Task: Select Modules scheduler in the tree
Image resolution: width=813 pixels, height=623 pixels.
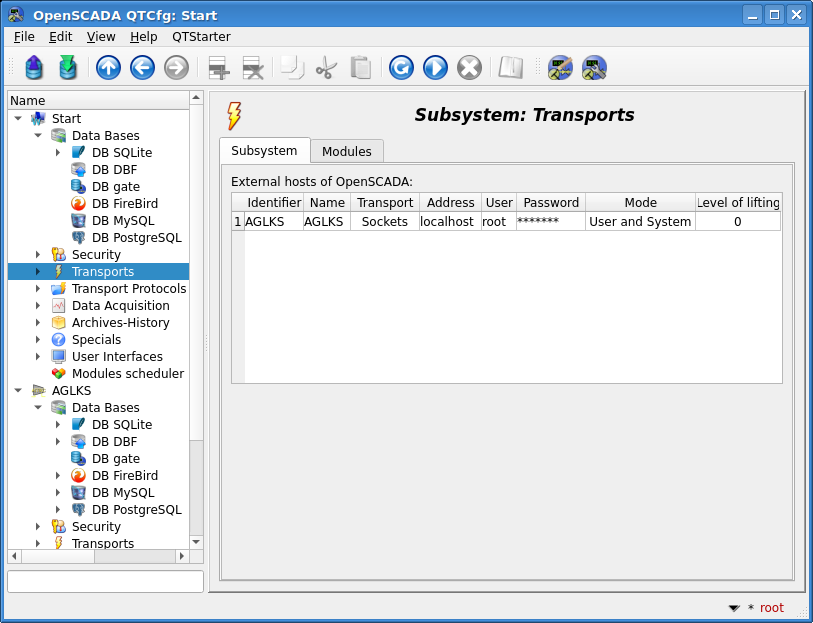Action: [127, 374]
